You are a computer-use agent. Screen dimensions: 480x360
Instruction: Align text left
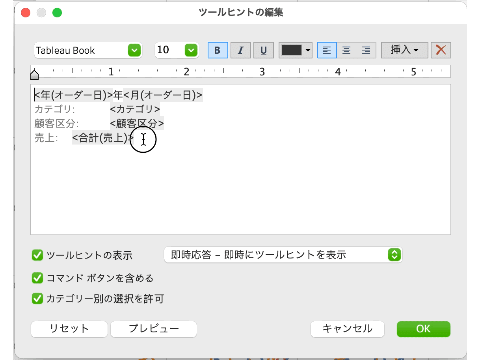pos(327,50)
